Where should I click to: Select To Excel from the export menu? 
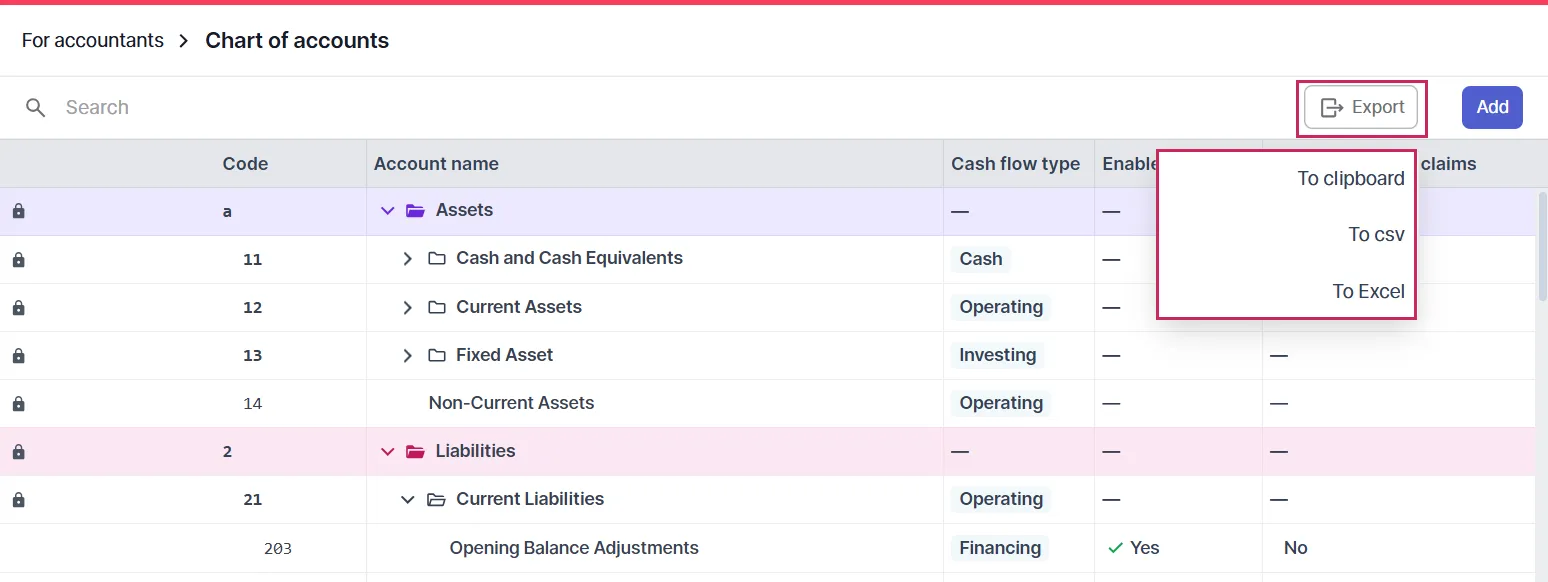(x=1368, y=291)
